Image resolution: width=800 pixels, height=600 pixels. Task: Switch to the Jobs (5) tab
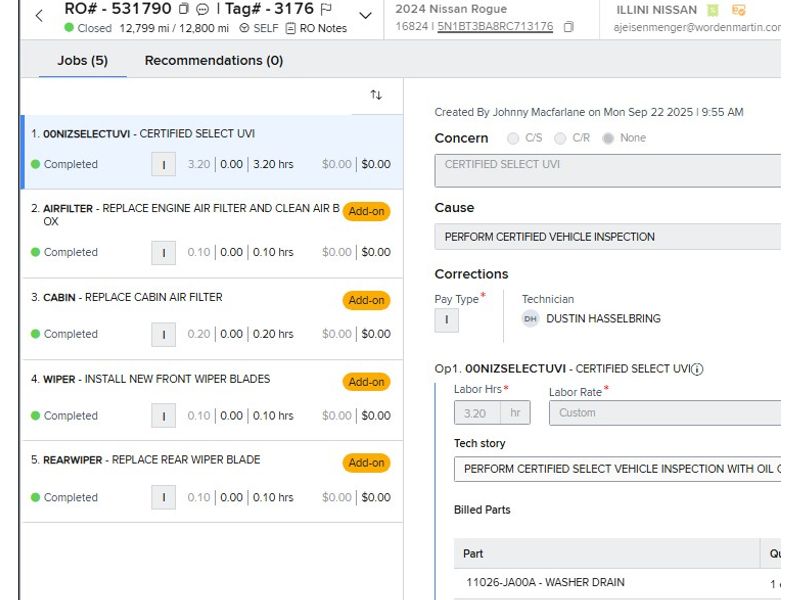[82, 61]
